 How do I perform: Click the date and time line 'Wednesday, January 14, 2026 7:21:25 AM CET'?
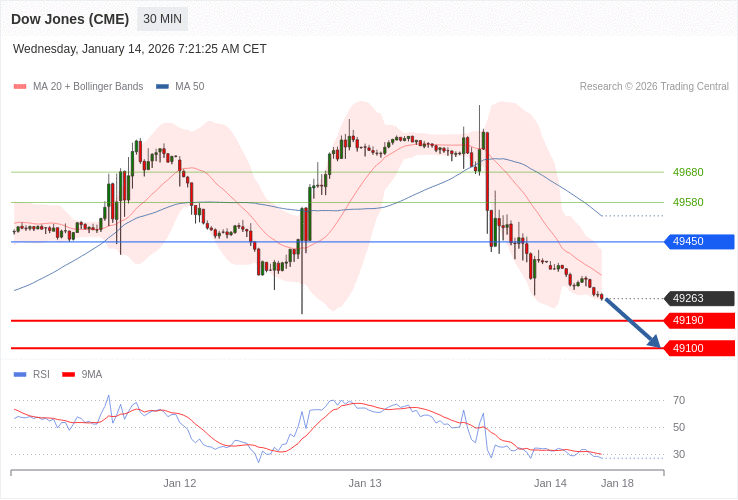pos(140,49)
